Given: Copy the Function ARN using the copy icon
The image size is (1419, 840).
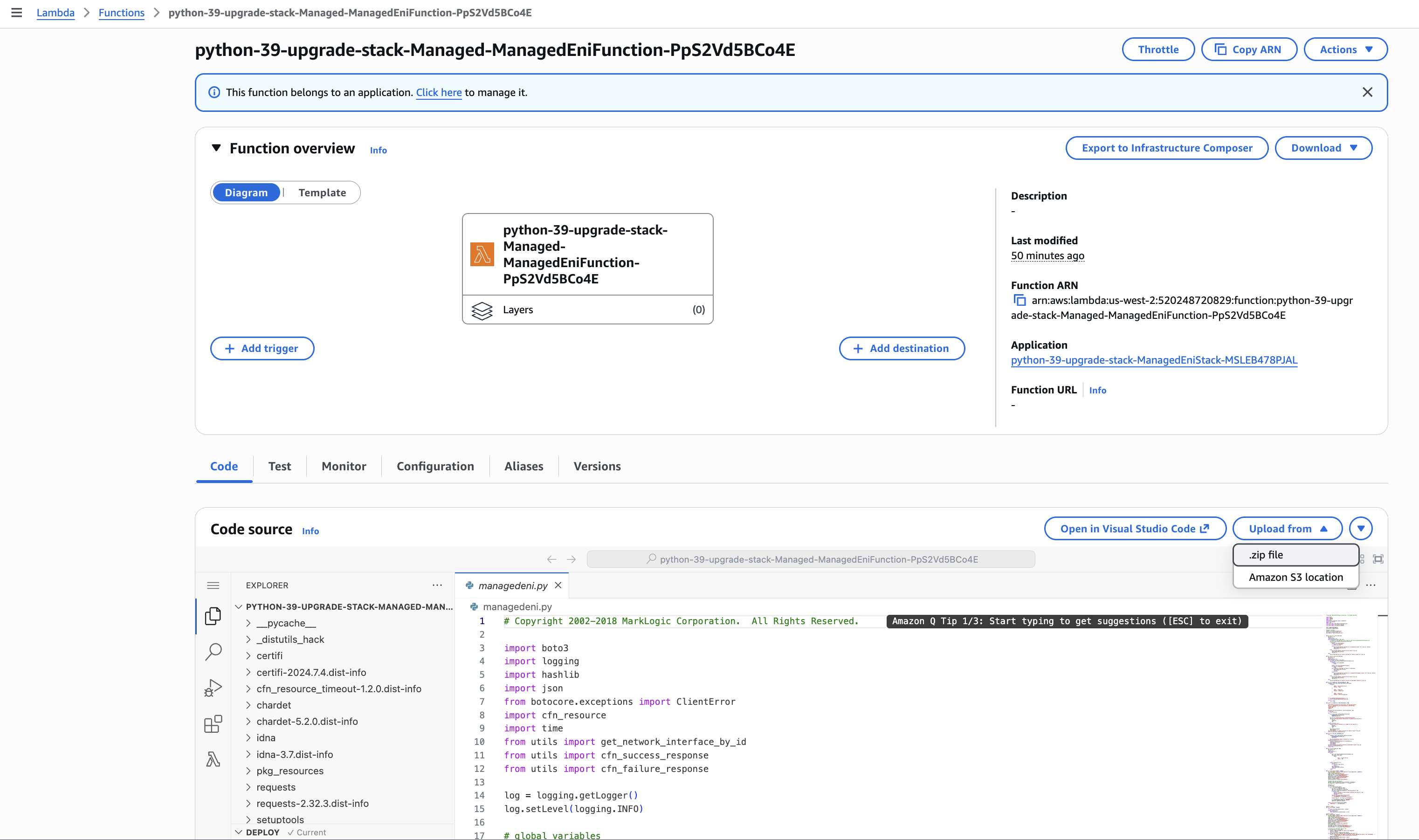Looking at the screenshot, I should 1019,301.
